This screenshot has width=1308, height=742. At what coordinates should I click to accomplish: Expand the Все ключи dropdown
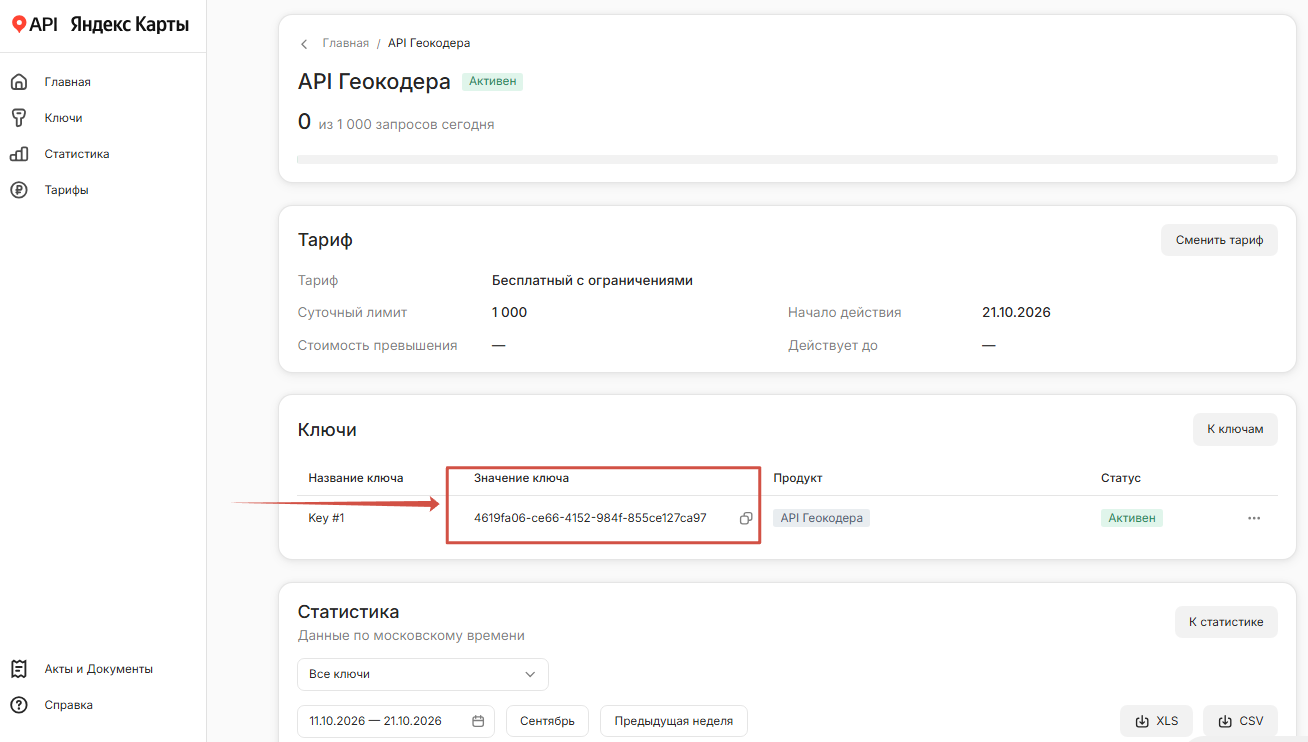(423, 674)
